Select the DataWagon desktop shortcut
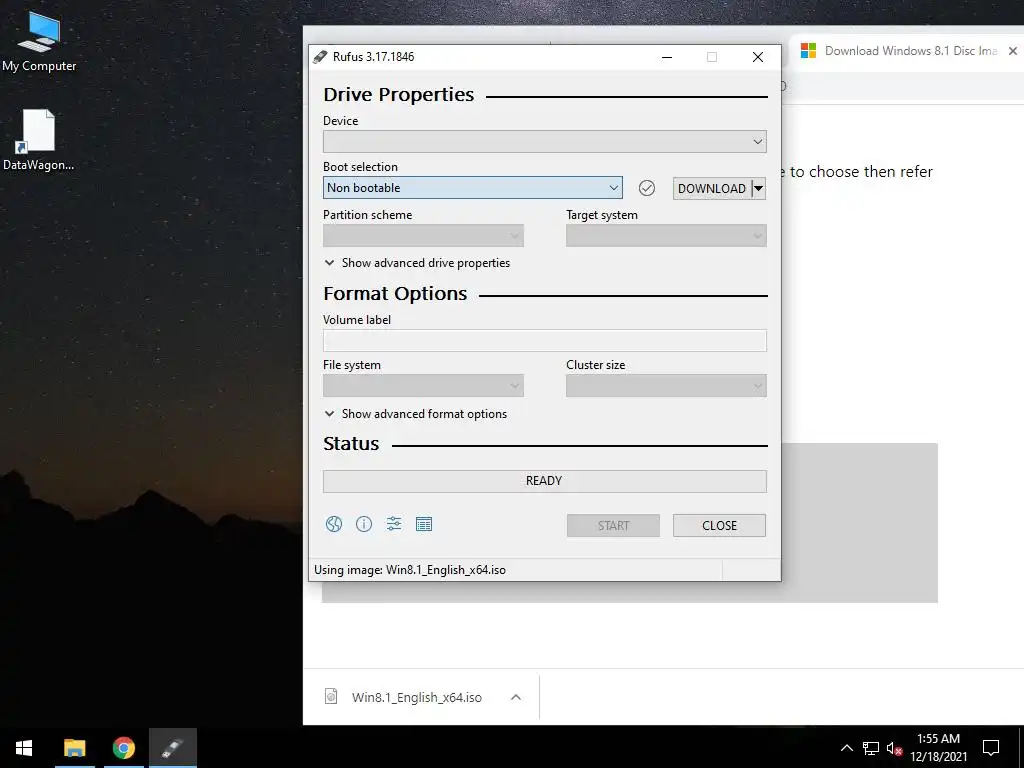This screenshot has height=768, width=1024. pyautogui.click(x=39, y=140)
